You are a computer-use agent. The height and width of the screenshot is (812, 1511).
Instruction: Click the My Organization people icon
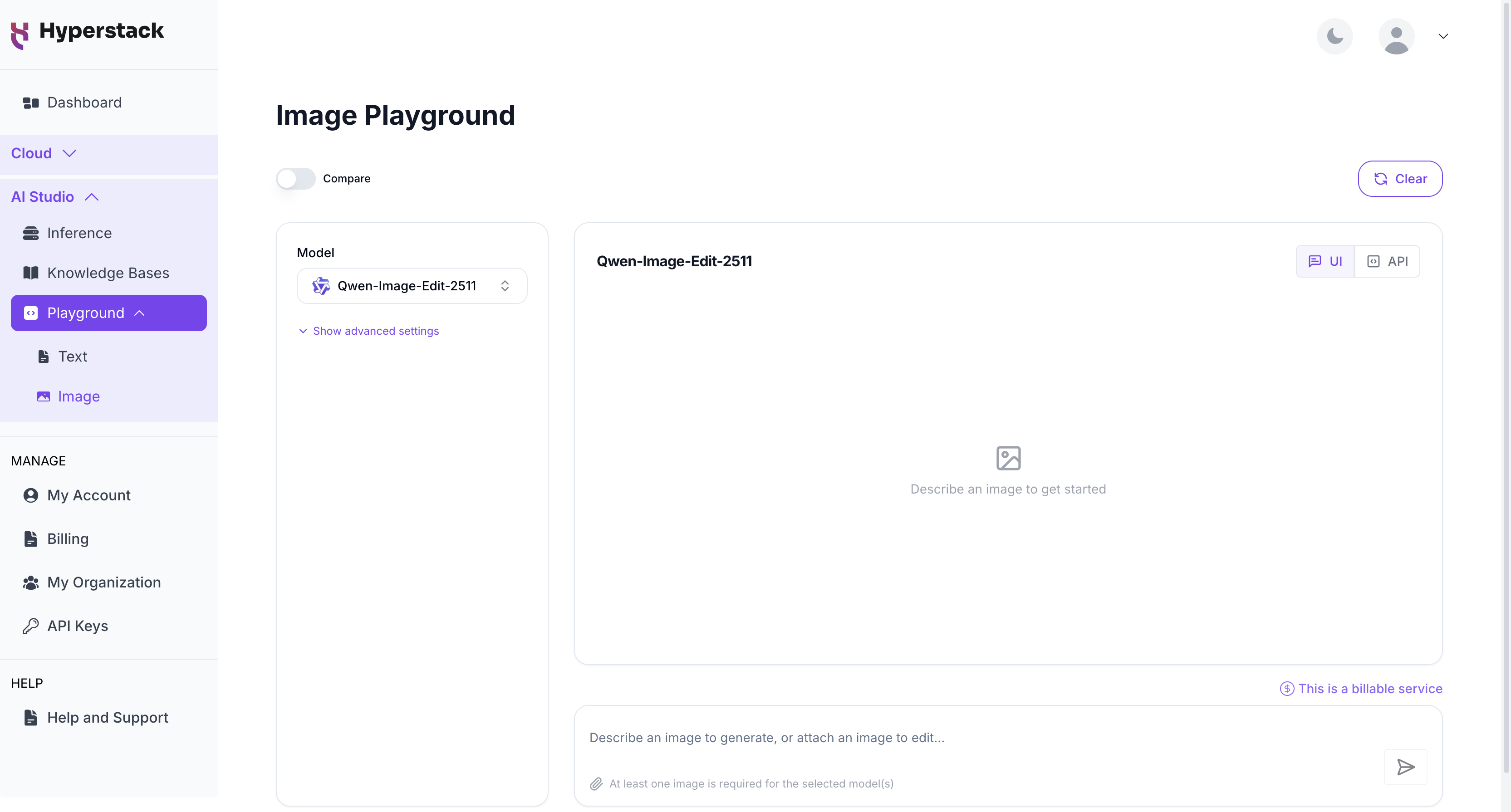click(x=30, y=583)
